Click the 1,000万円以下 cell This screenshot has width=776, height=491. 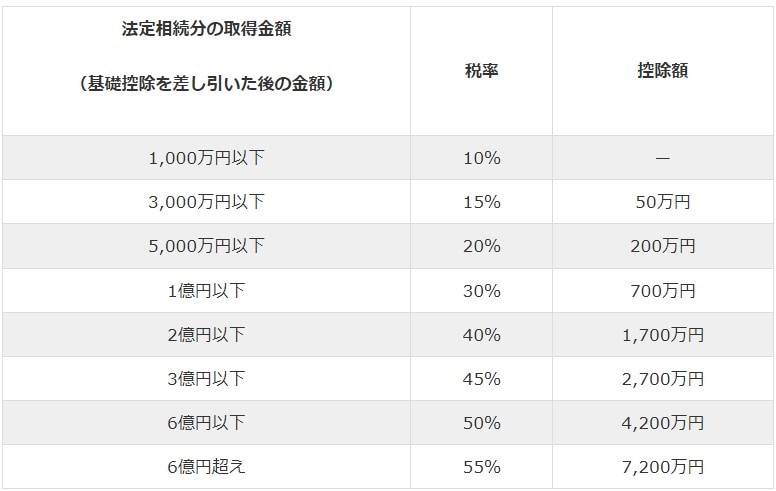[x=206, y=158]
